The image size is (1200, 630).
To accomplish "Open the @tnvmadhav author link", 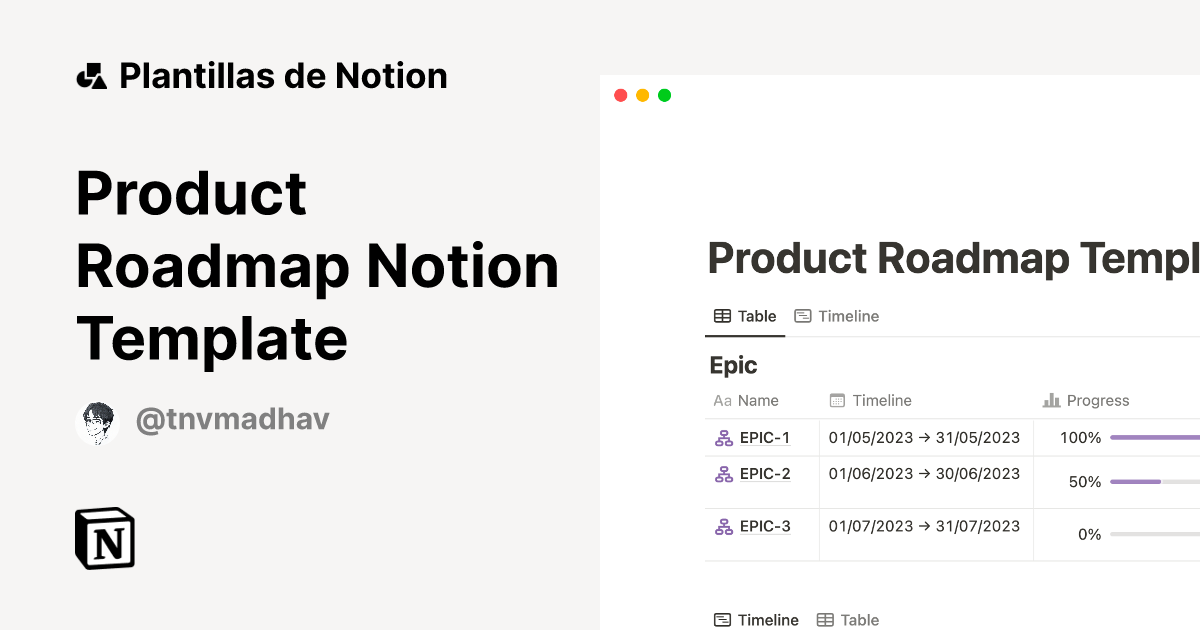I will click(232, 419).
